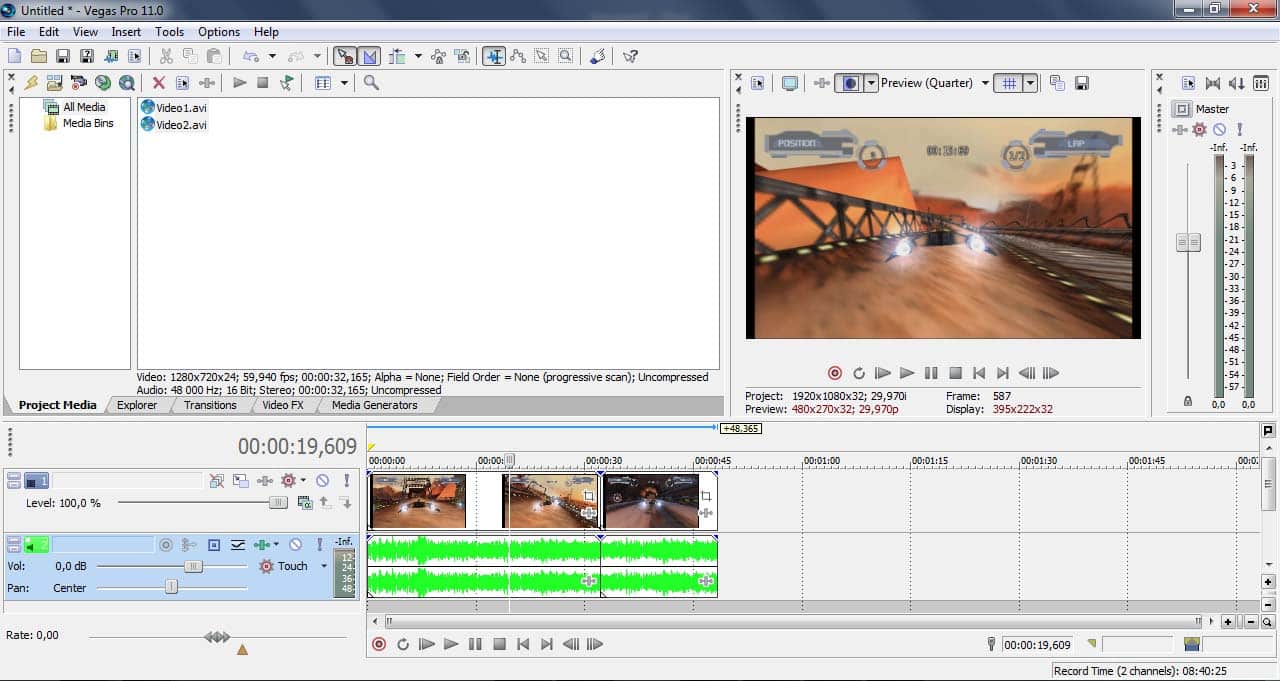Arm the audio track for recording

[x=166, y=545]
